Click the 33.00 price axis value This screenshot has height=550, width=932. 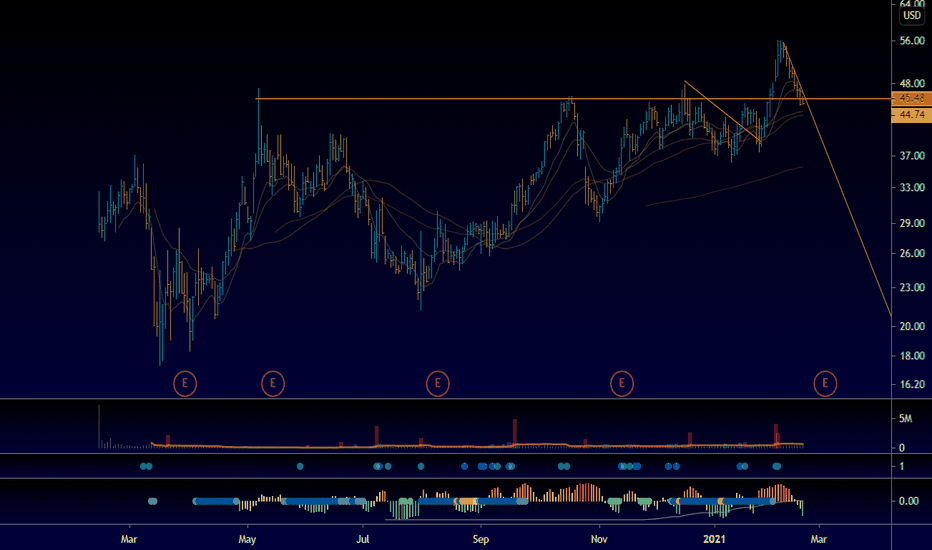[912, 187]
